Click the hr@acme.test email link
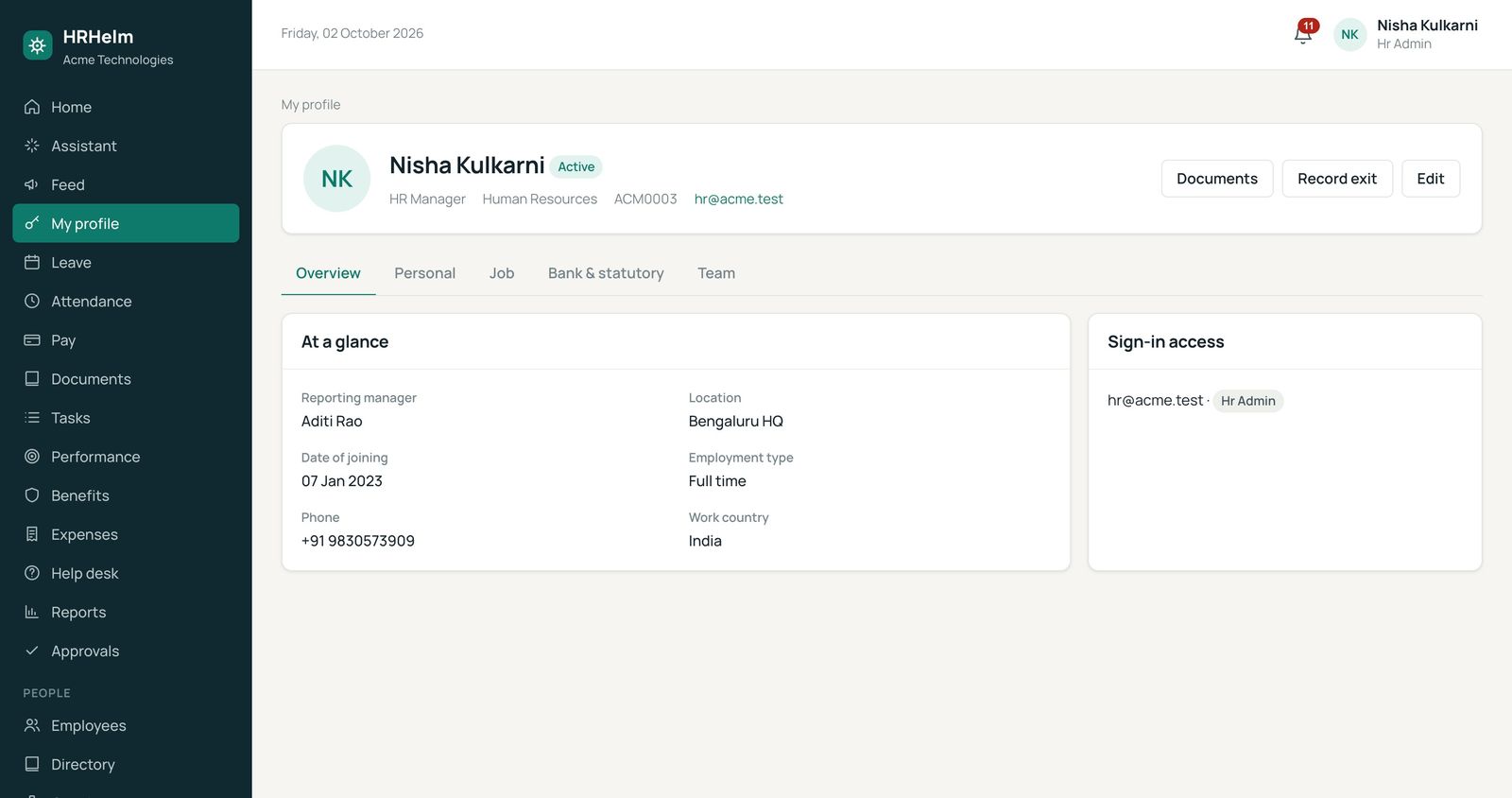 coord(739,199)
